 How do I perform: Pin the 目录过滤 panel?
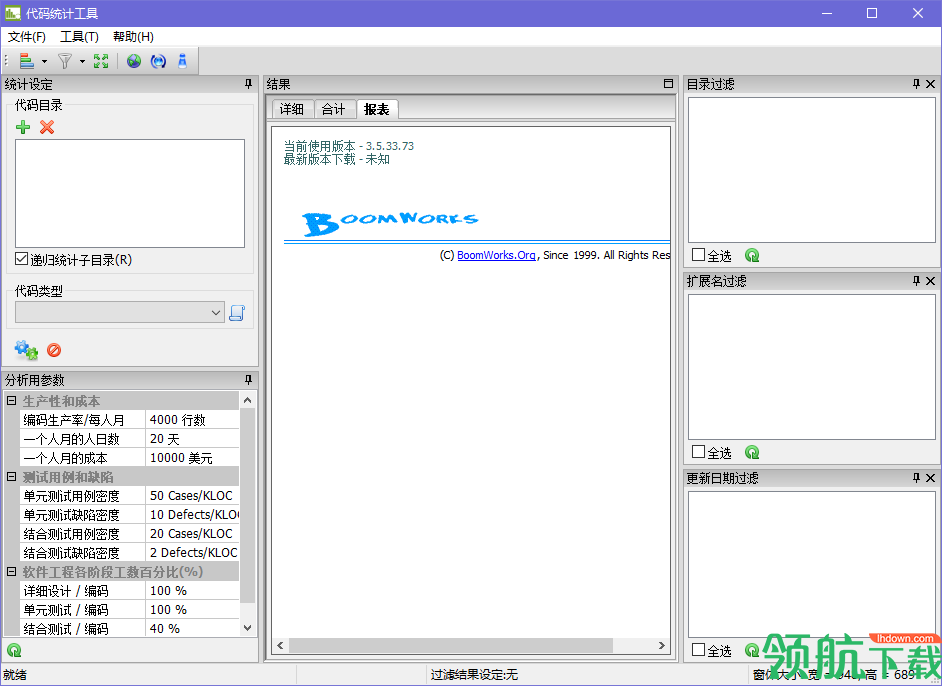[x=916, y=84]
